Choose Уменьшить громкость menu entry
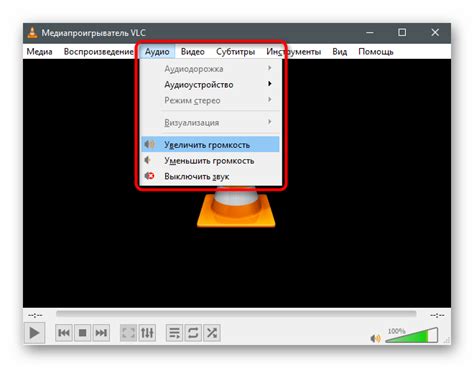Viewport: 474px width, 368px height. point(210,160)
